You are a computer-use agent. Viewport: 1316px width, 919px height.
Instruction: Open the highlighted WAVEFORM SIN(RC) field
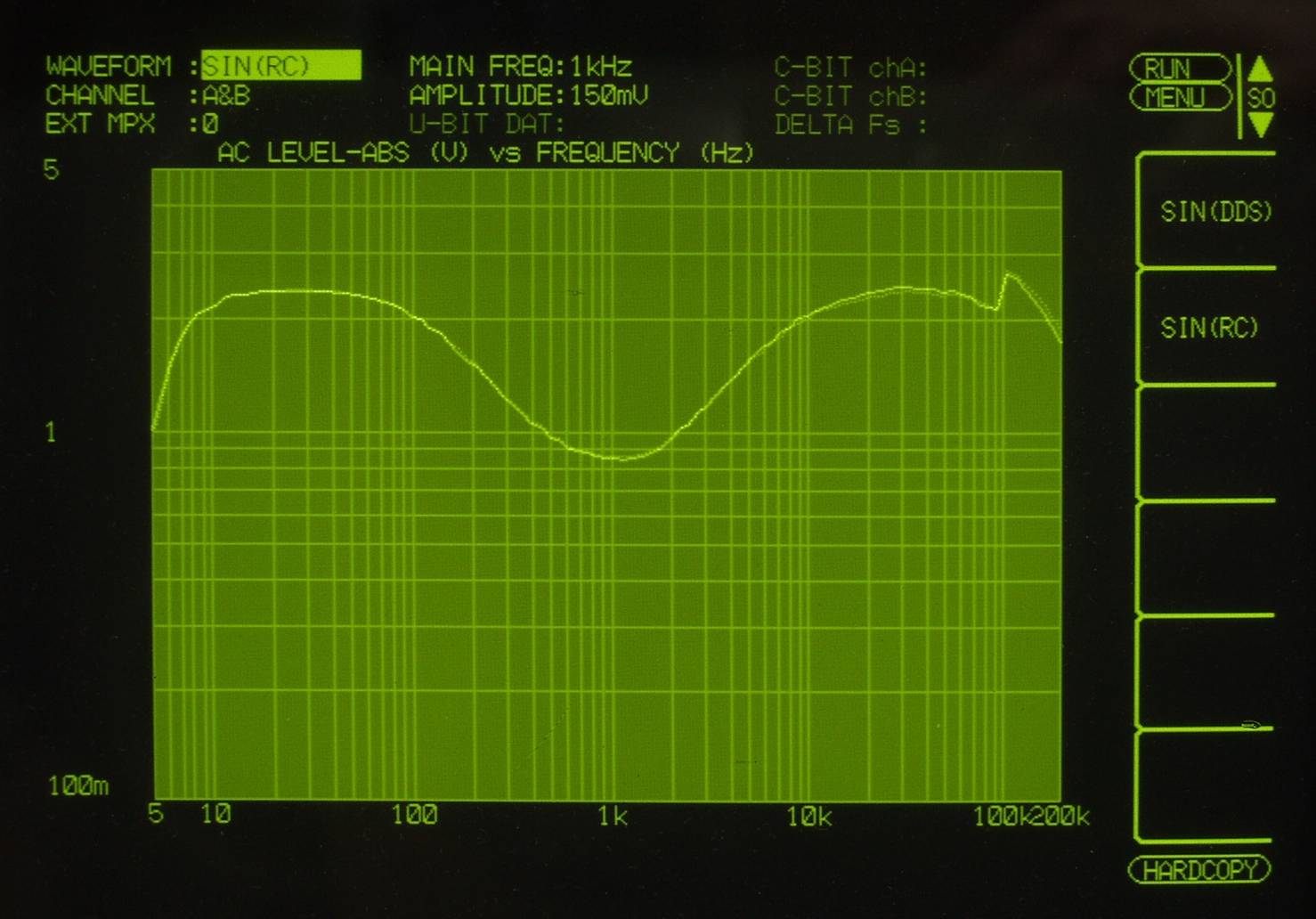280,66
